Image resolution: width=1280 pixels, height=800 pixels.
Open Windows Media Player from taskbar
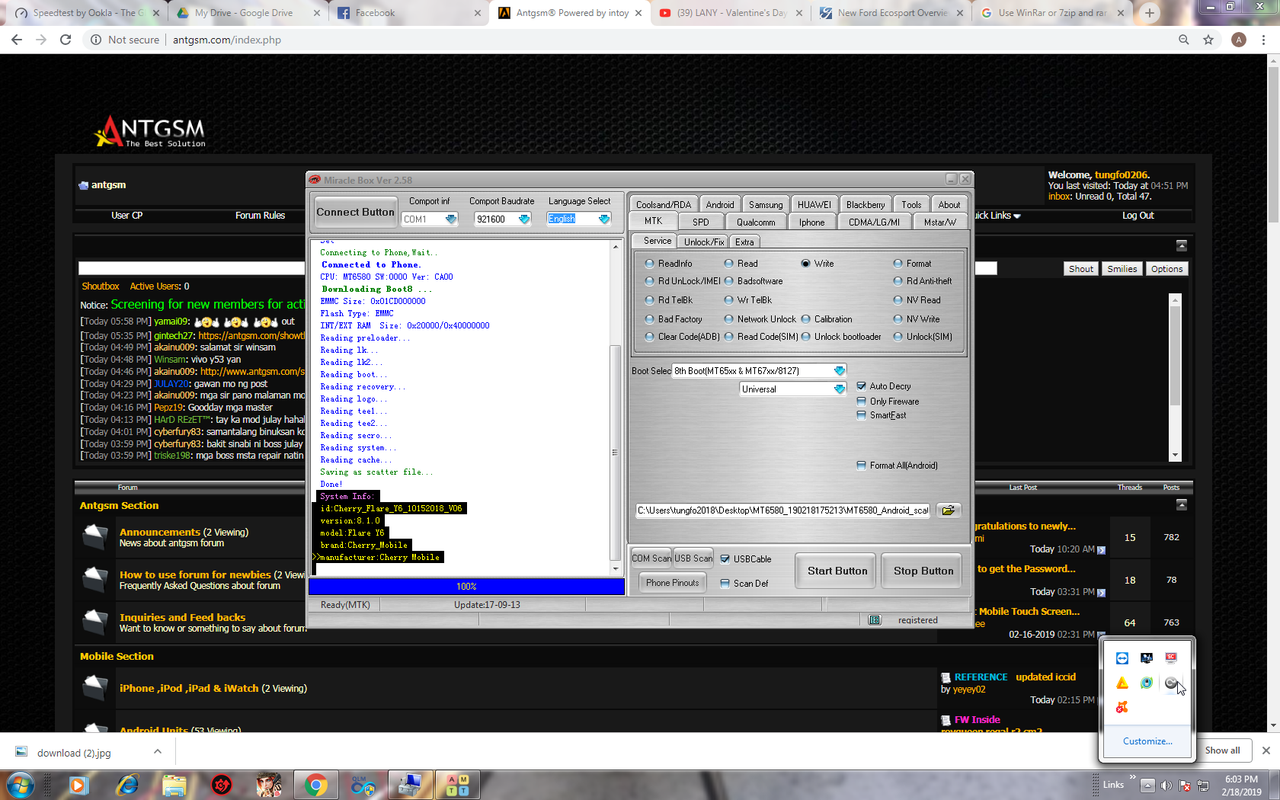(x=77, y=784)
